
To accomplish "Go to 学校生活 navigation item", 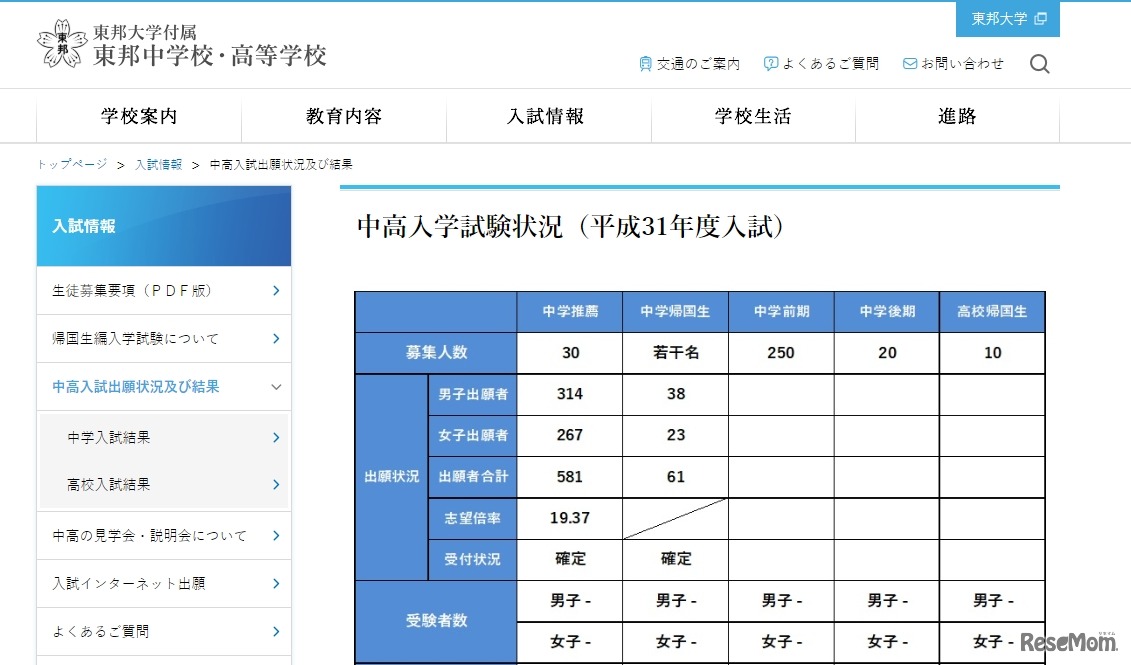I will (753, 116).
